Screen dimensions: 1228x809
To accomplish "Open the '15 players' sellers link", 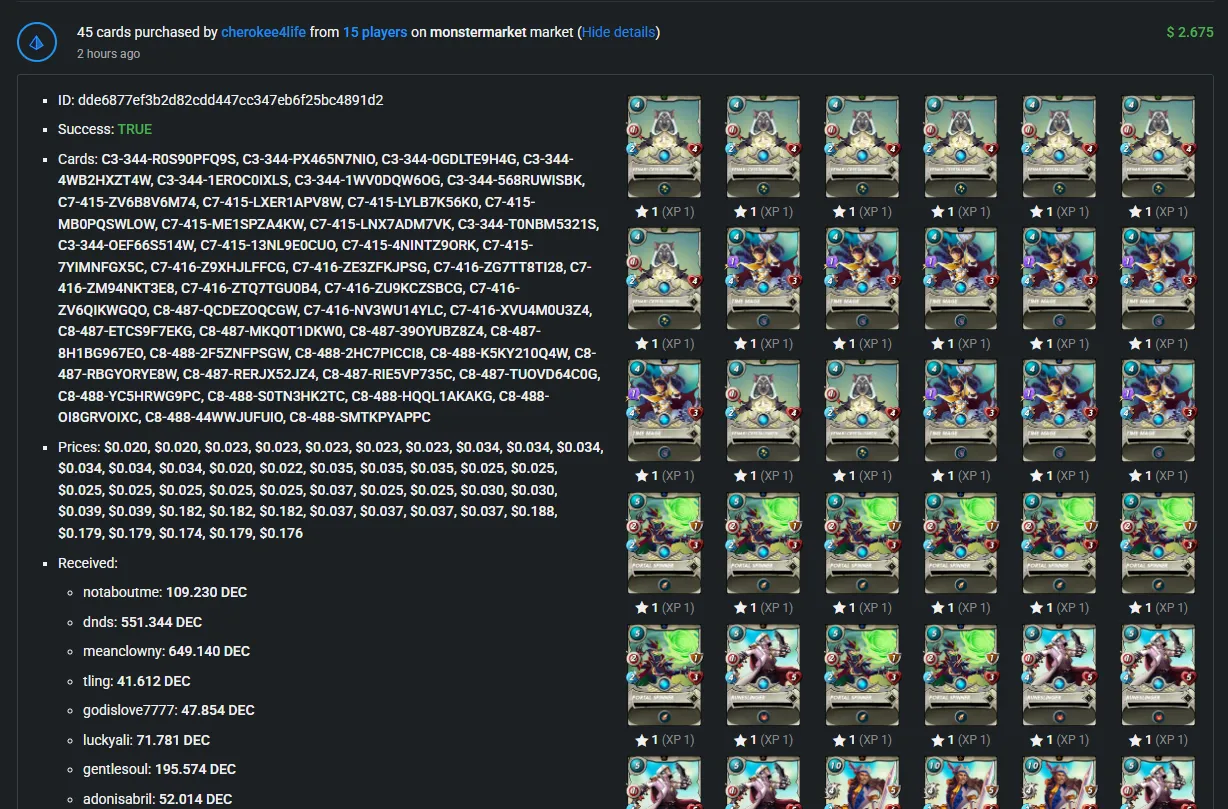I will click(375, 32).
